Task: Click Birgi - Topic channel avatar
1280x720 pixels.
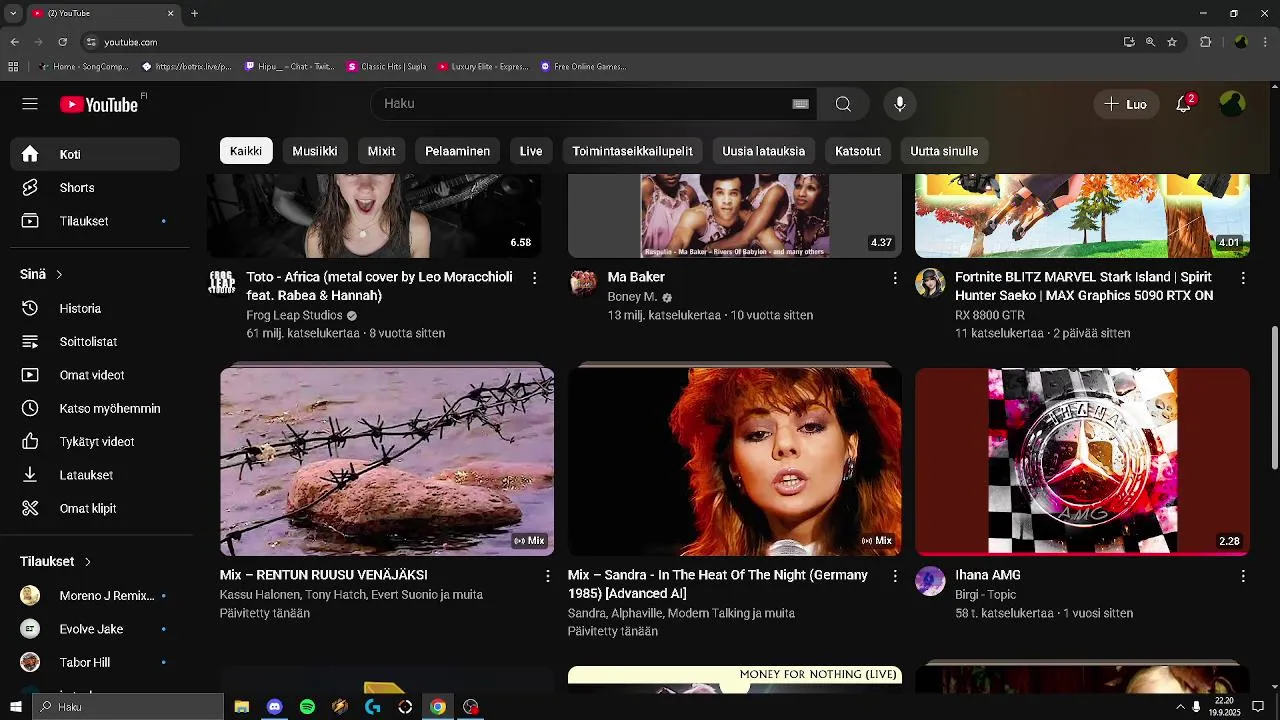Action: point(930,581)
